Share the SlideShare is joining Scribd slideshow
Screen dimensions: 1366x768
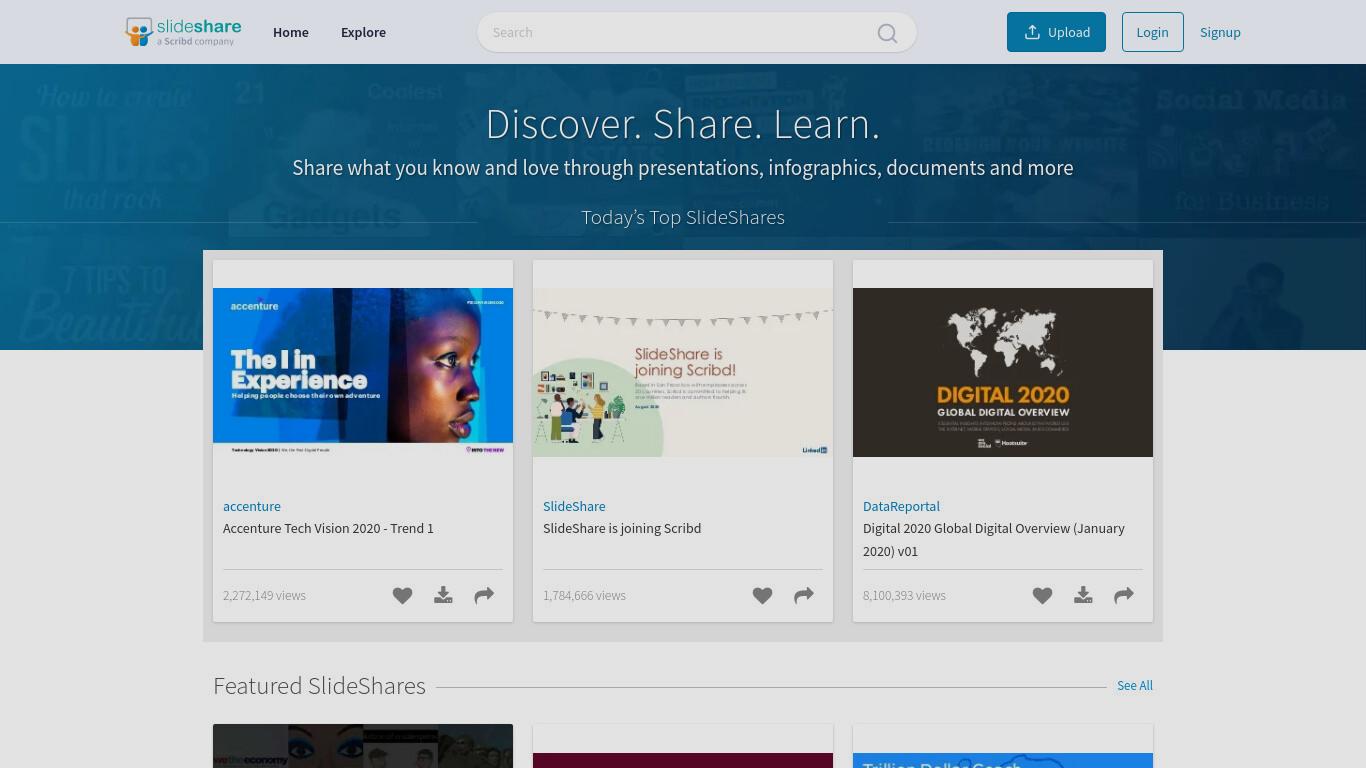pos(804,596)
